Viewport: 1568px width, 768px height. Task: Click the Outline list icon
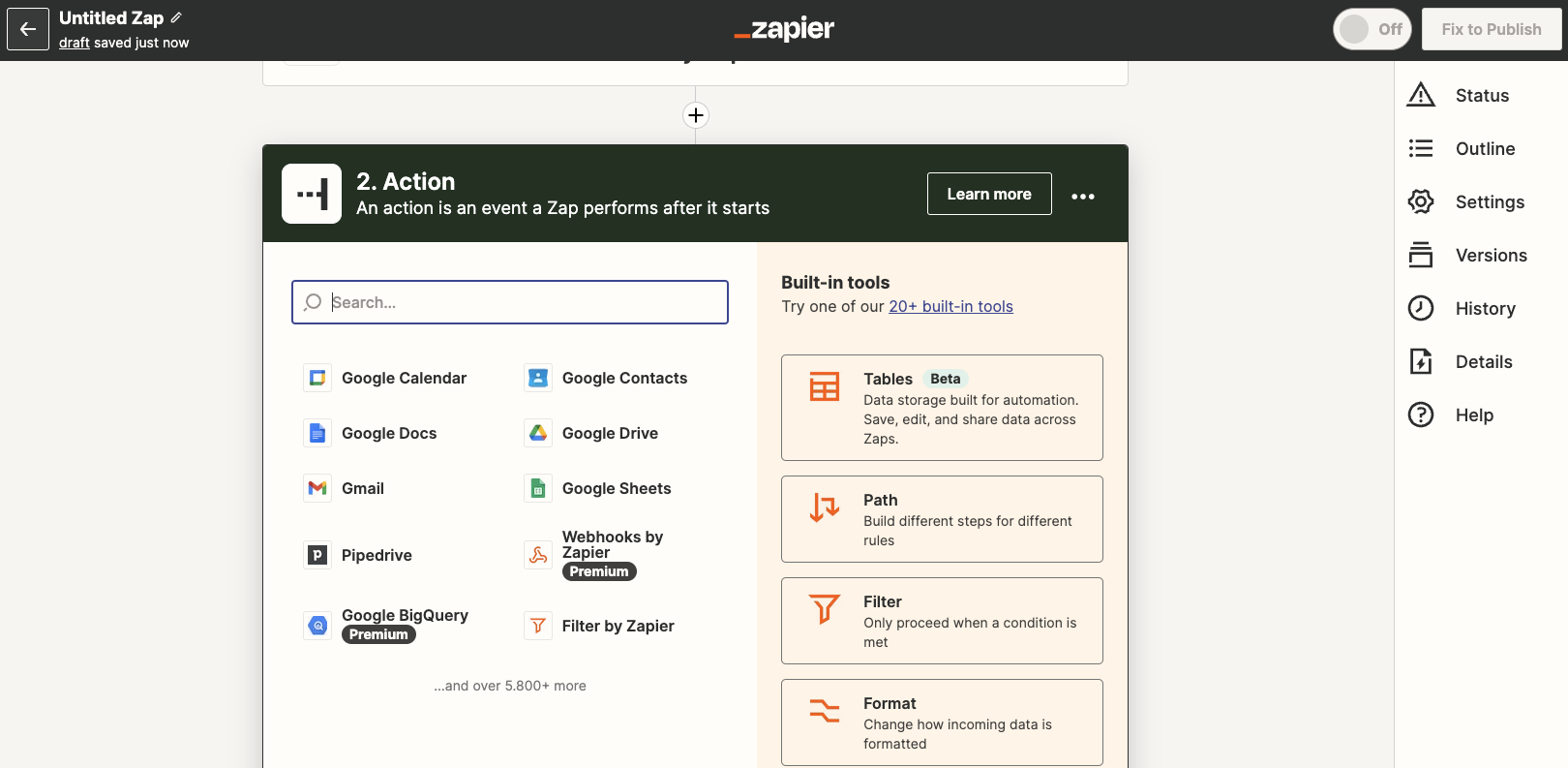tap(1421, 148)
